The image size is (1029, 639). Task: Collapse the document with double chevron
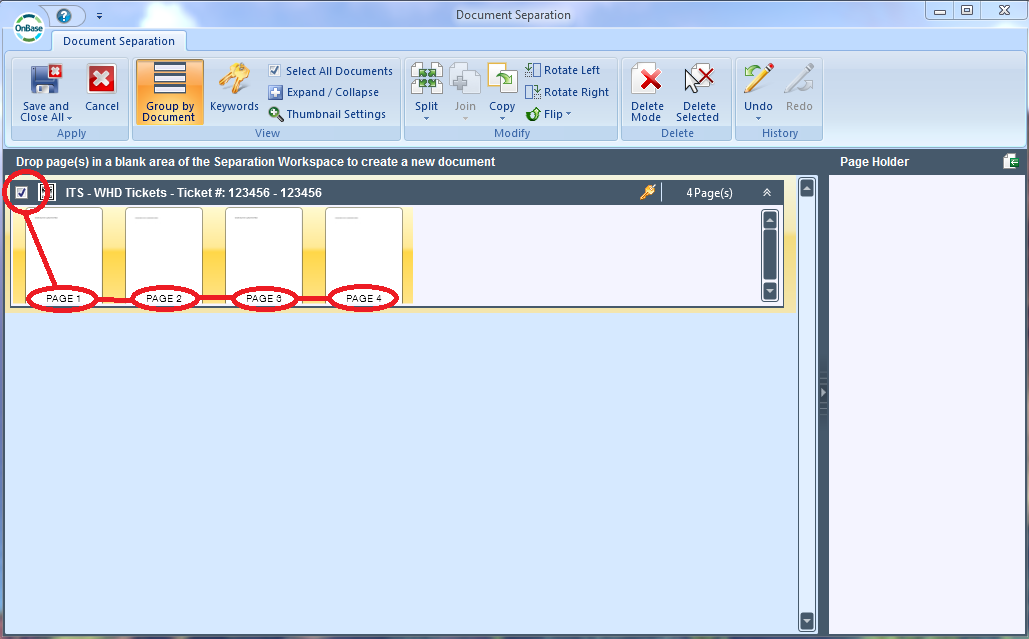767,192
